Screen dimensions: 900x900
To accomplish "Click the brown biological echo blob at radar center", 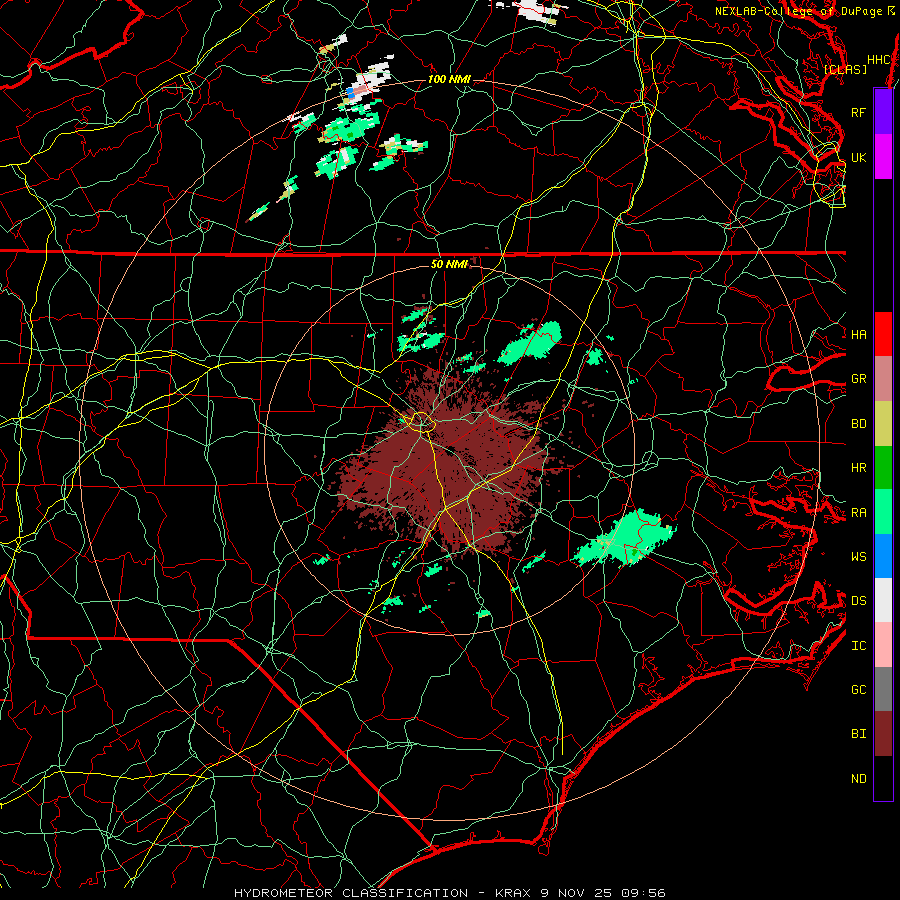I will 448,465.
